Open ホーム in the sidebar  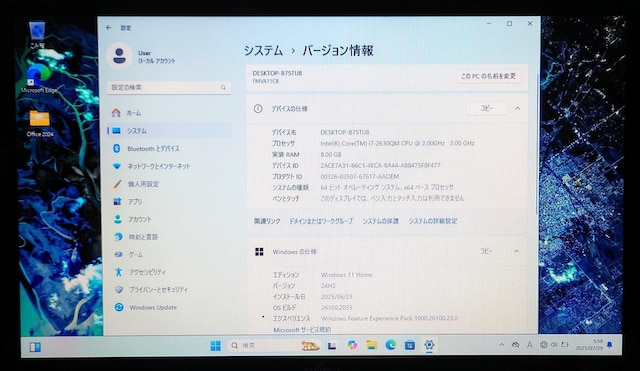click(x=169, y=113)
